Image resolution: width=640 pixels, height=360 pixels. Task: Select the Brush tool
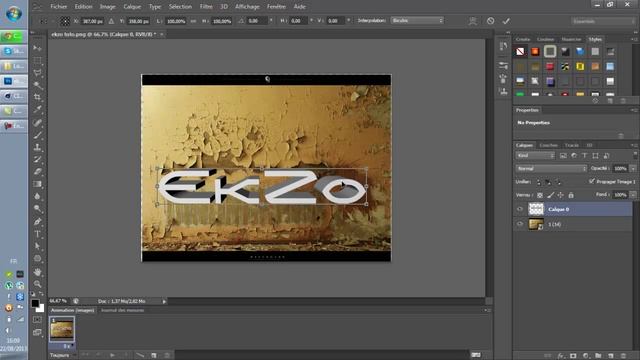pyautogui.click(x=38, y=135)
